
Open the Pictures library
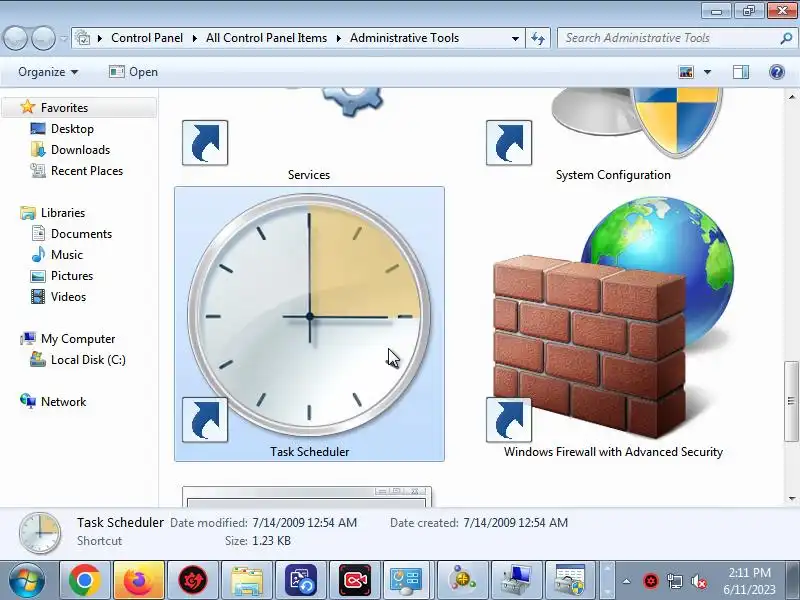click(x=72, y=276)
